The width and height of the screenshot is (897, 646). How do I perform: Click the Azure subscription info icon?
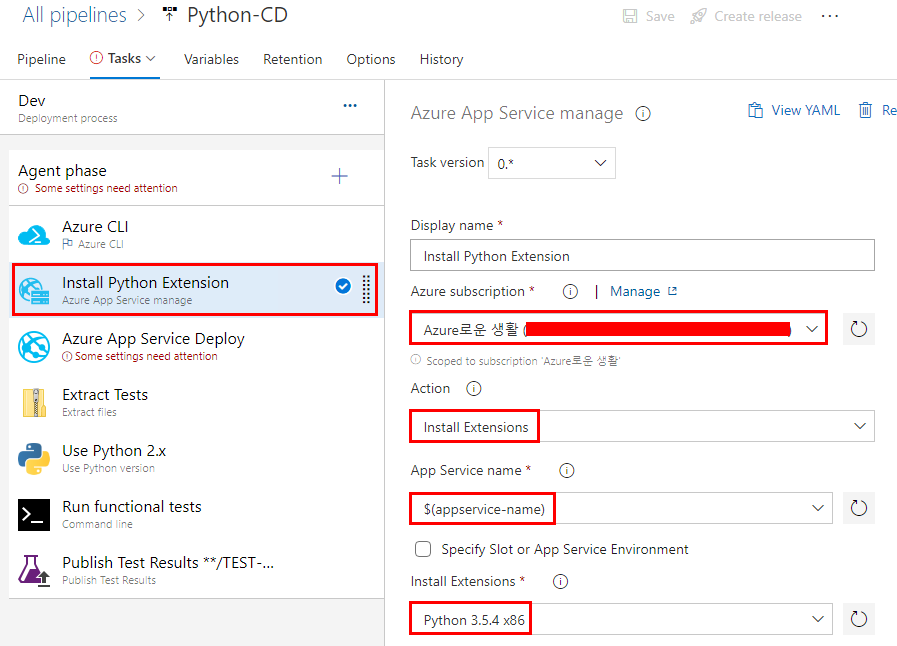[570, 292]
